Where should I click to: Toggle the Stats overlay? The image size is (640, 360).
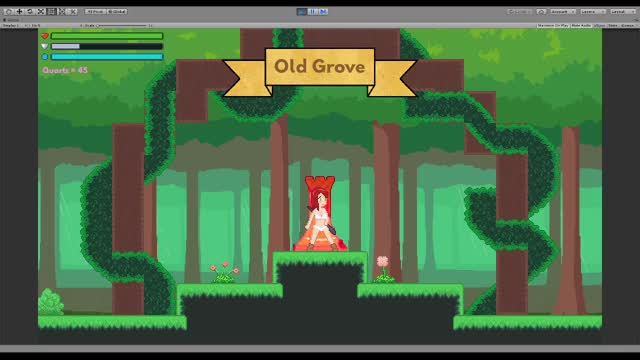pos(613,25)
